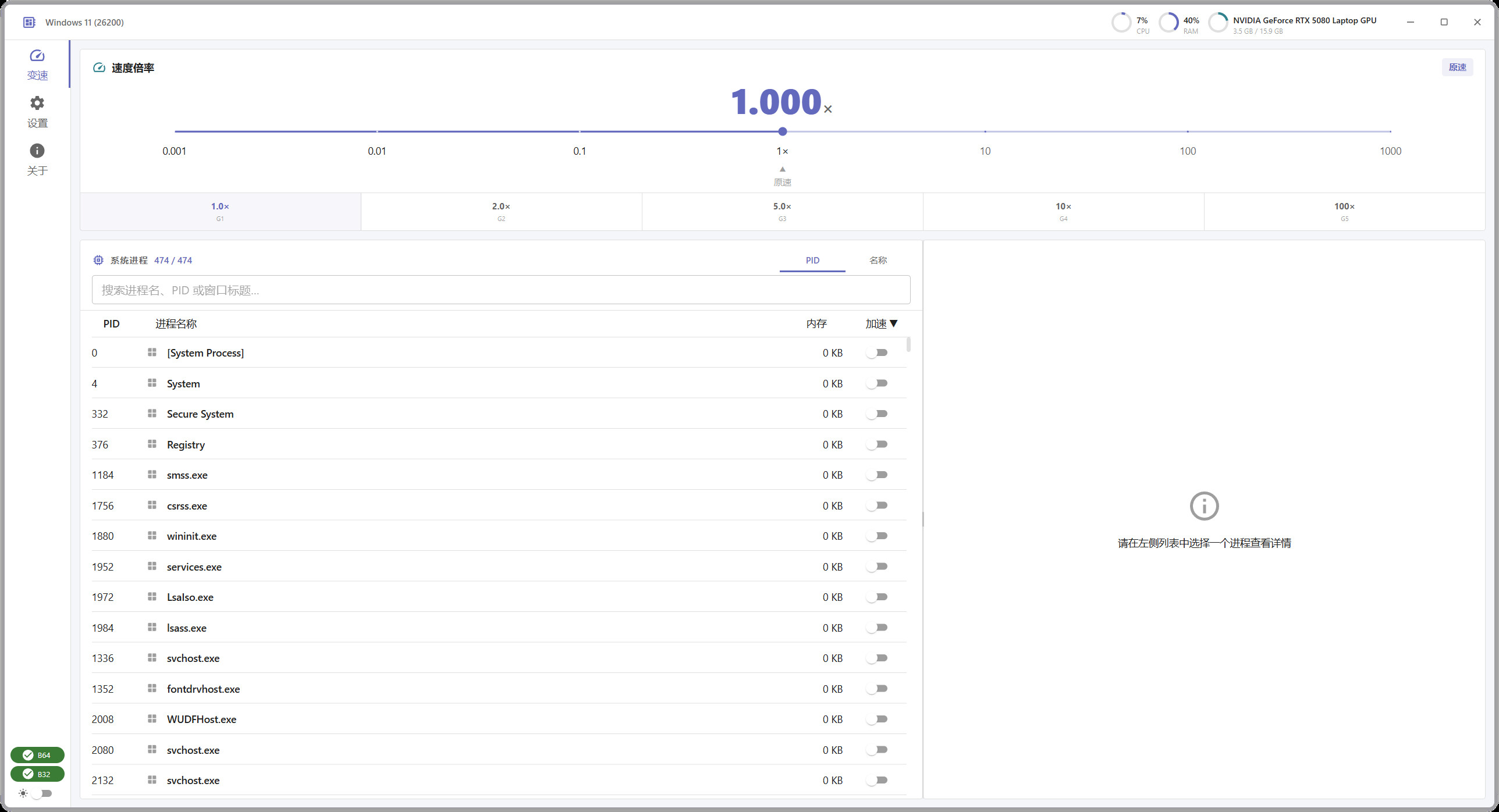The width and height of the screenshot is (1499, 812).
Task: Toggle acceleration for services.exe
Action: [877, 567]
